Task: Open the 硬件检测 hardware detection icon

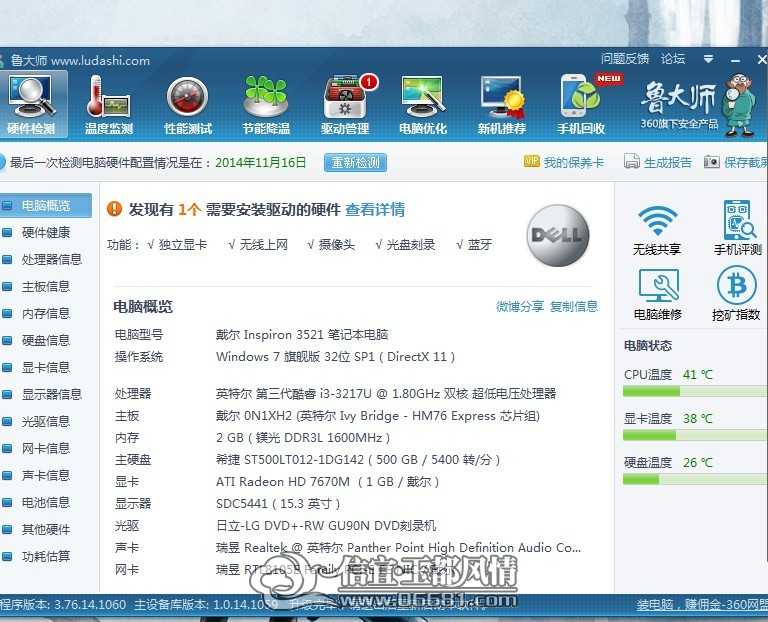Action: click(32, 104)
